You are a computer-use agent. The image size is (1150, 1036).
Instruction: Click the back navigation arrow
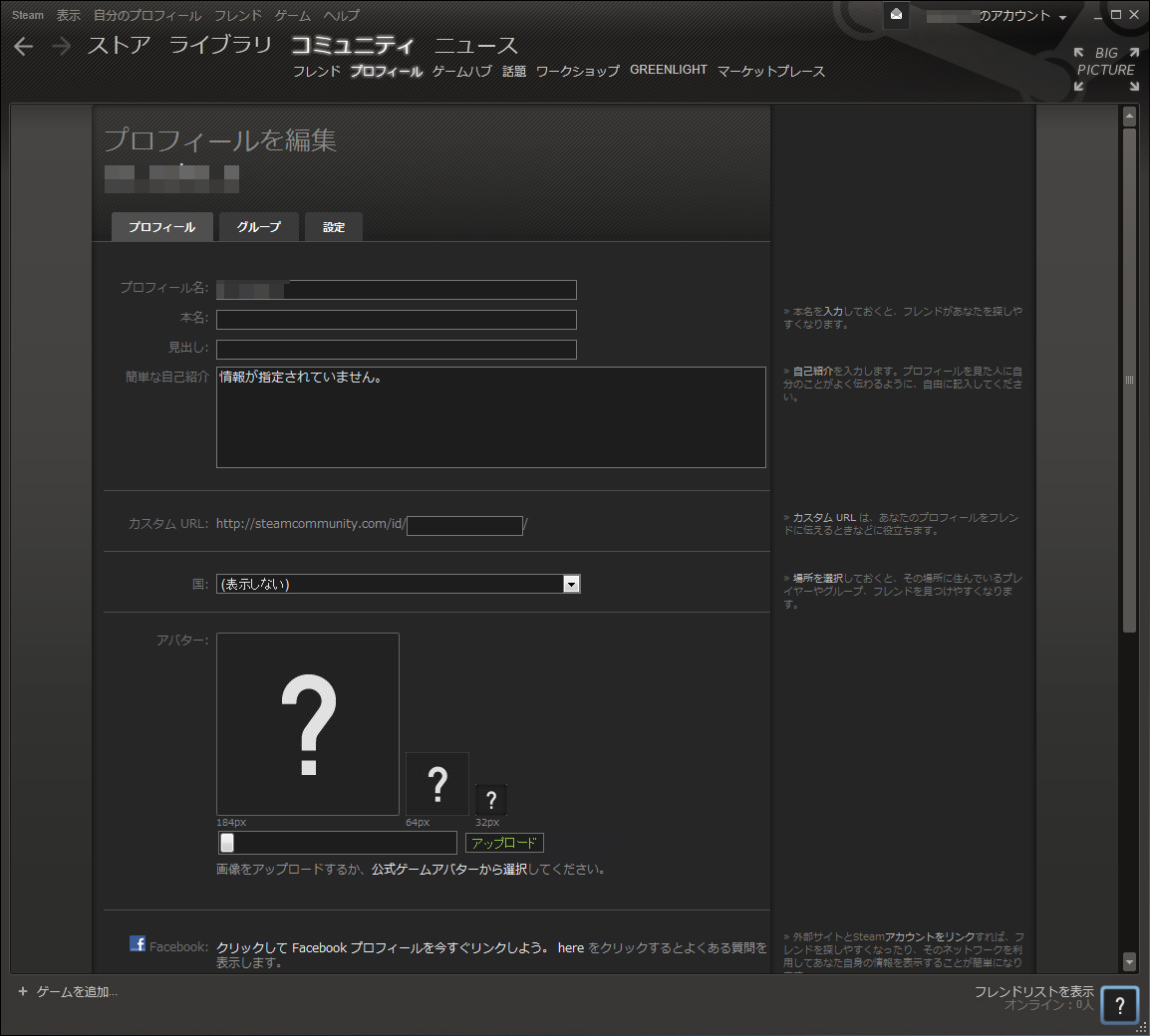(24, 47)
